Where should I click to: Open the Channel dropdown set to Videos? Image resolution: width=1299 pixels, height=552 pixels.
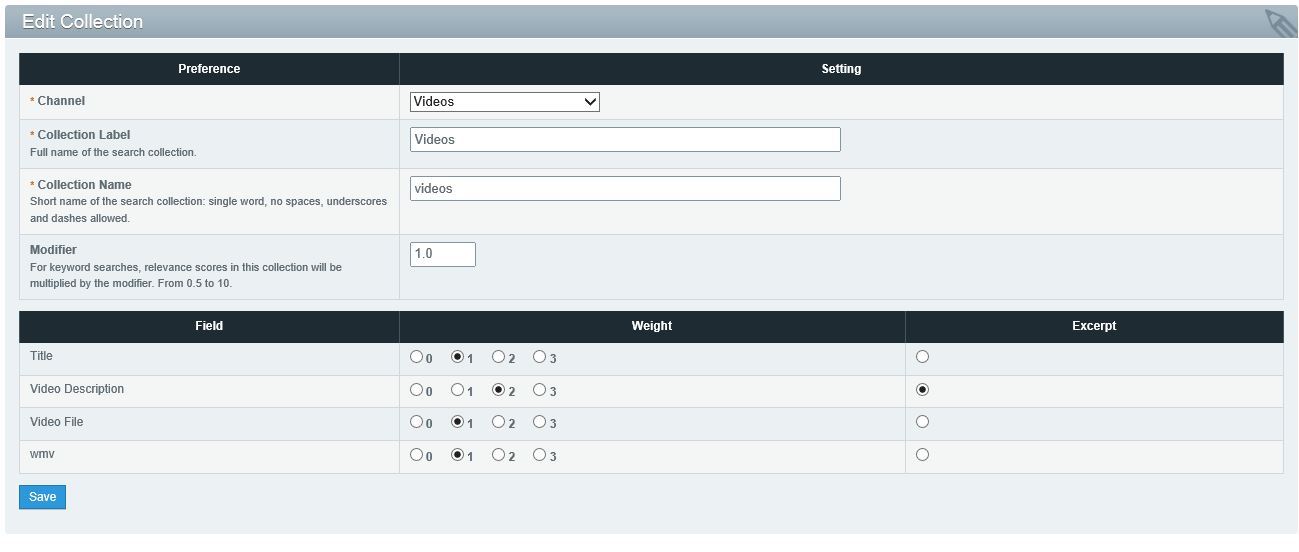504,102
